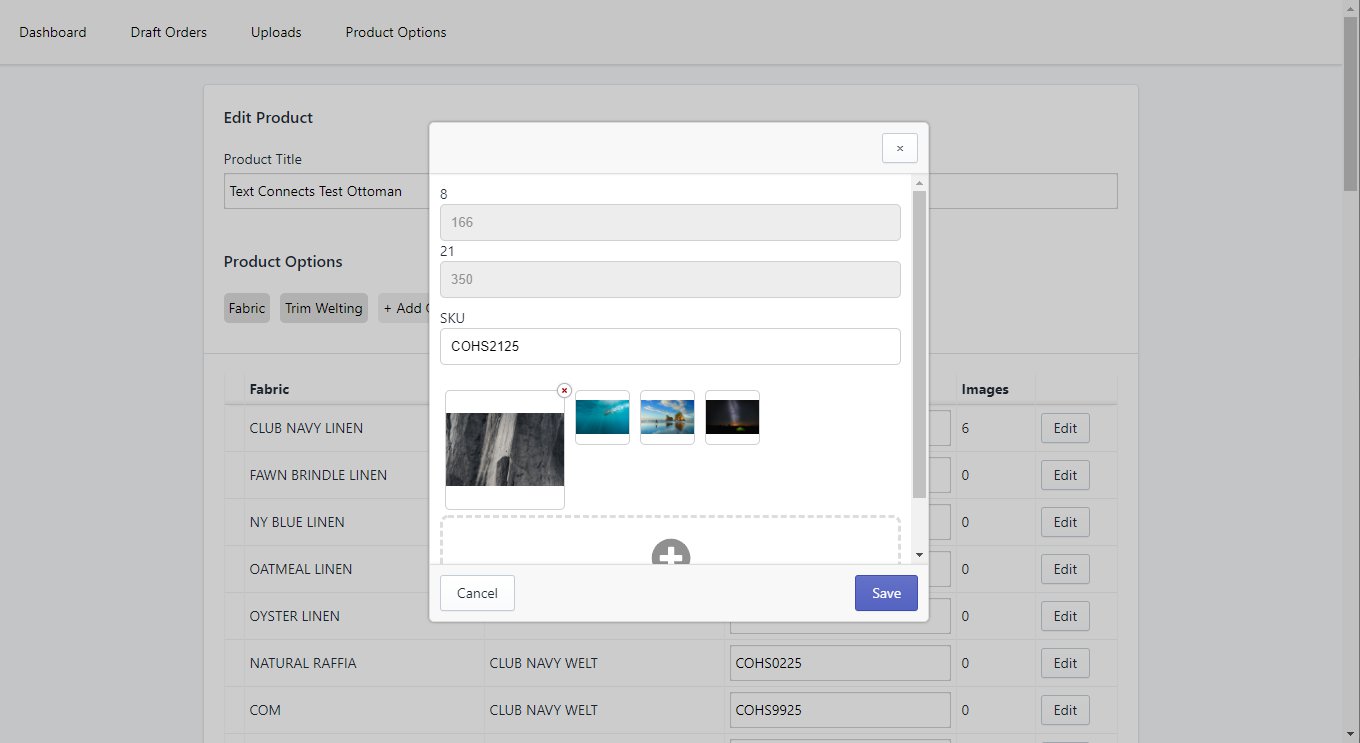Select the night sky thumbnail

click(x=732, y=417)
